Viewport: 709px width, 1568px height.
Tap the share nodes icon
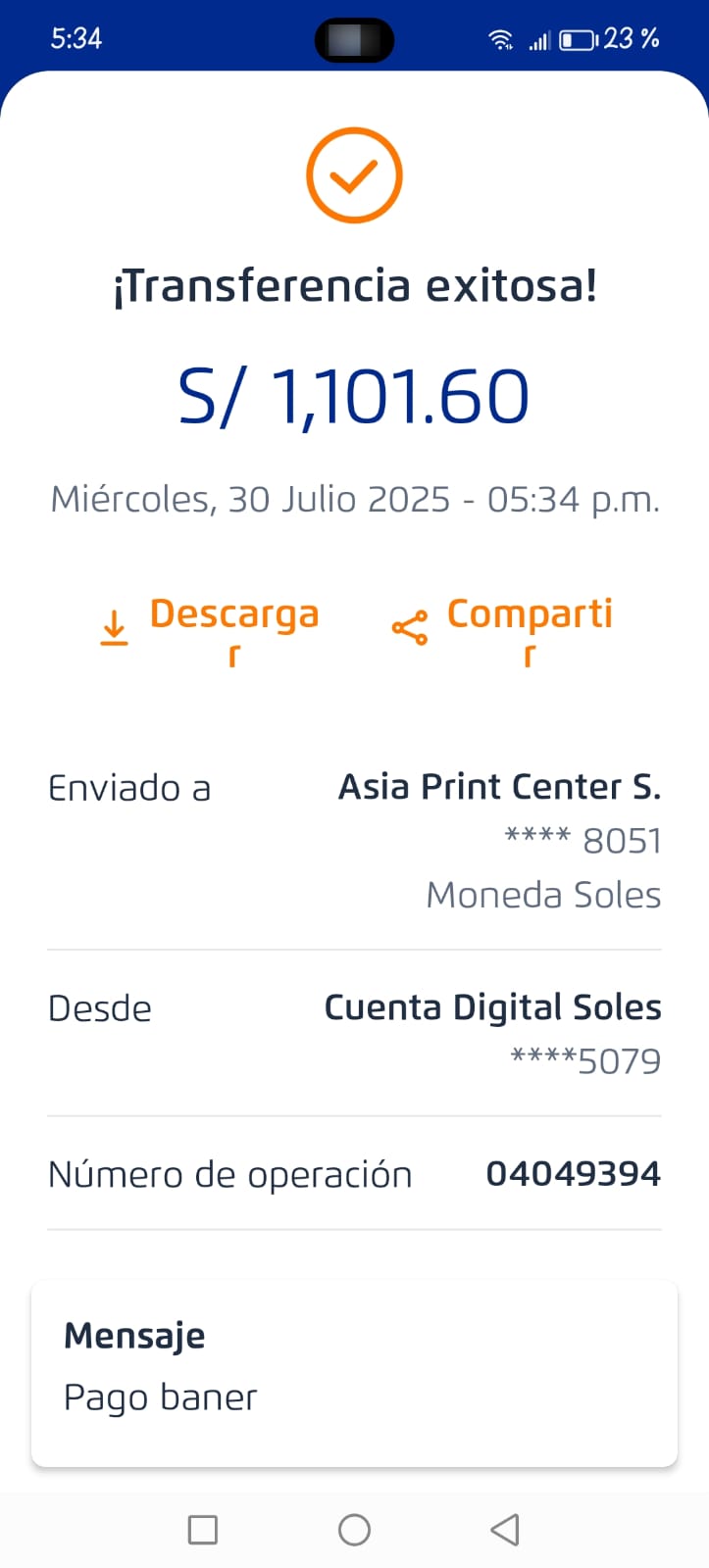coord(409,628)
